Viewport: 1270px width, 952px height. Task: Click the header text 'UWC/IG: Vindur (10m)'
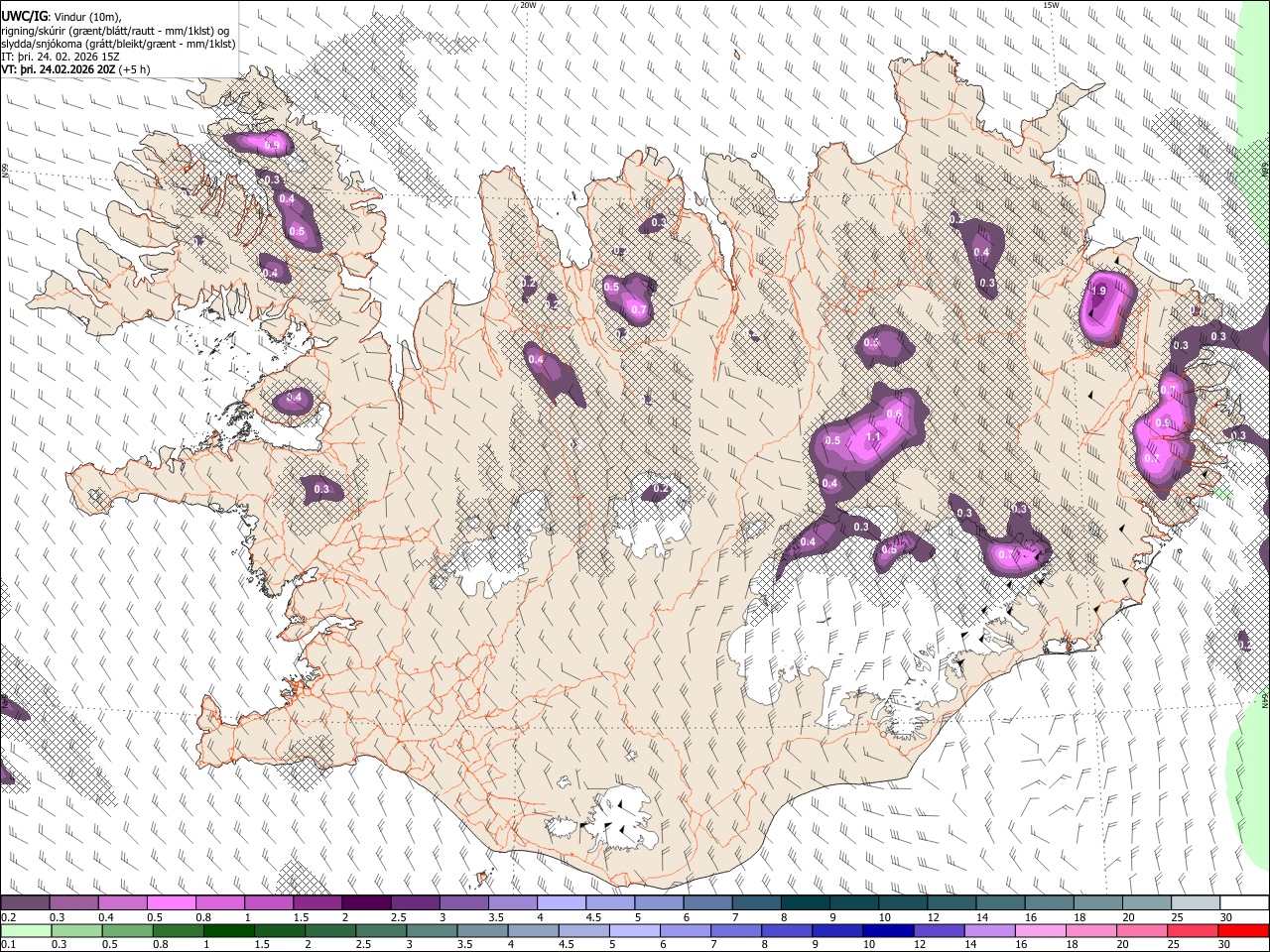coord(62,18)
